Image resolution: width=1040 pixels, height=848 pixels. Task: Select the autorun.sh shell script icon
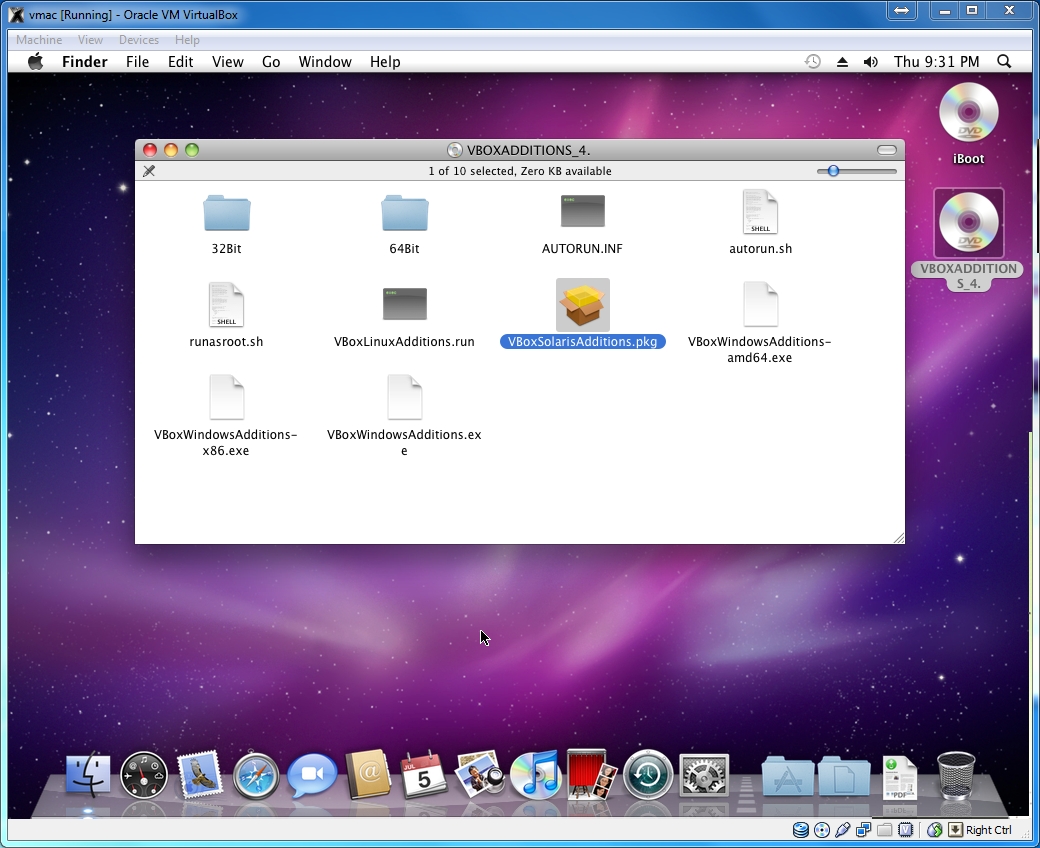(760, 212)
